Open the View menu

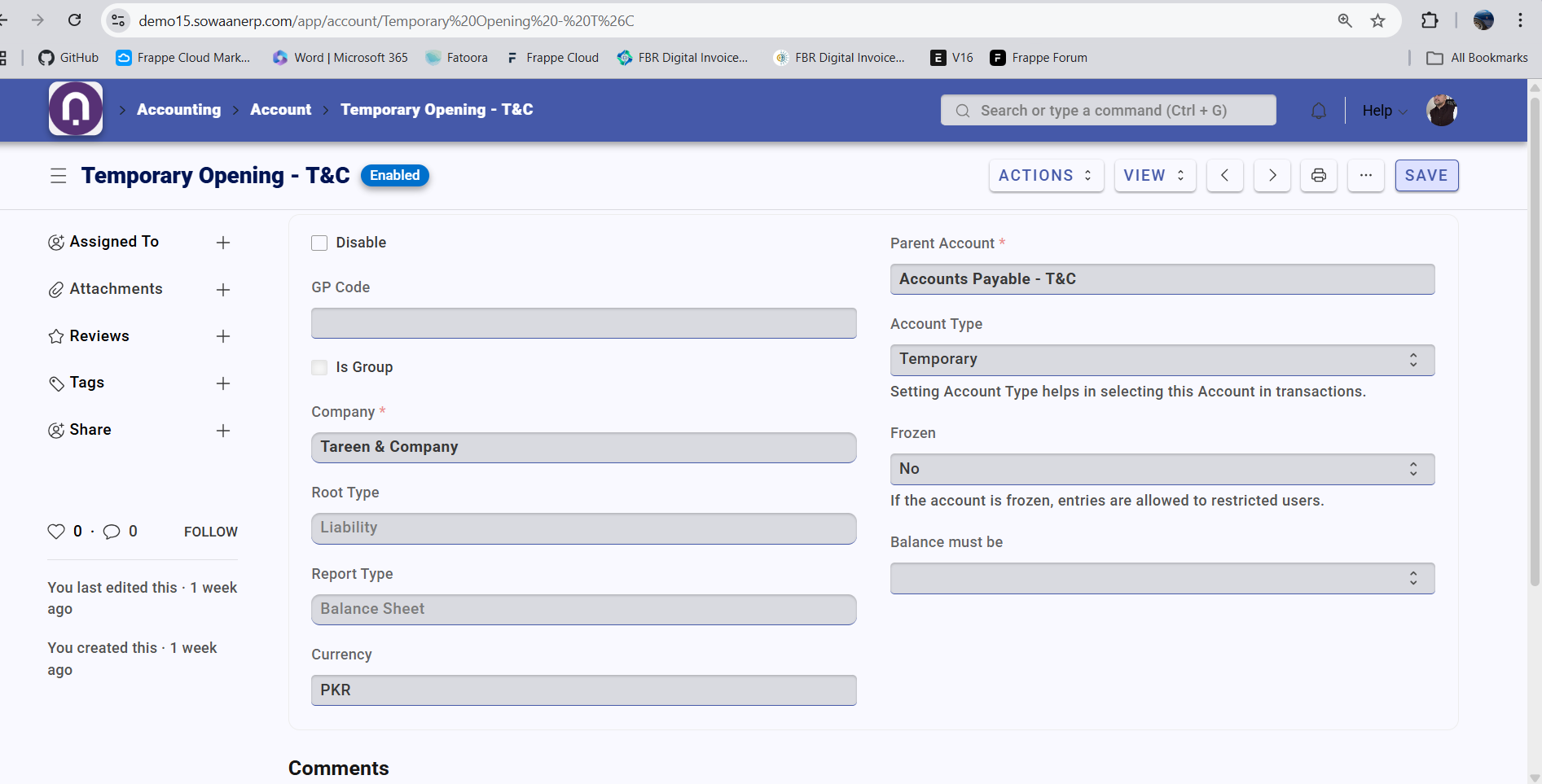pyautogui.click(x=1153, y=176)
